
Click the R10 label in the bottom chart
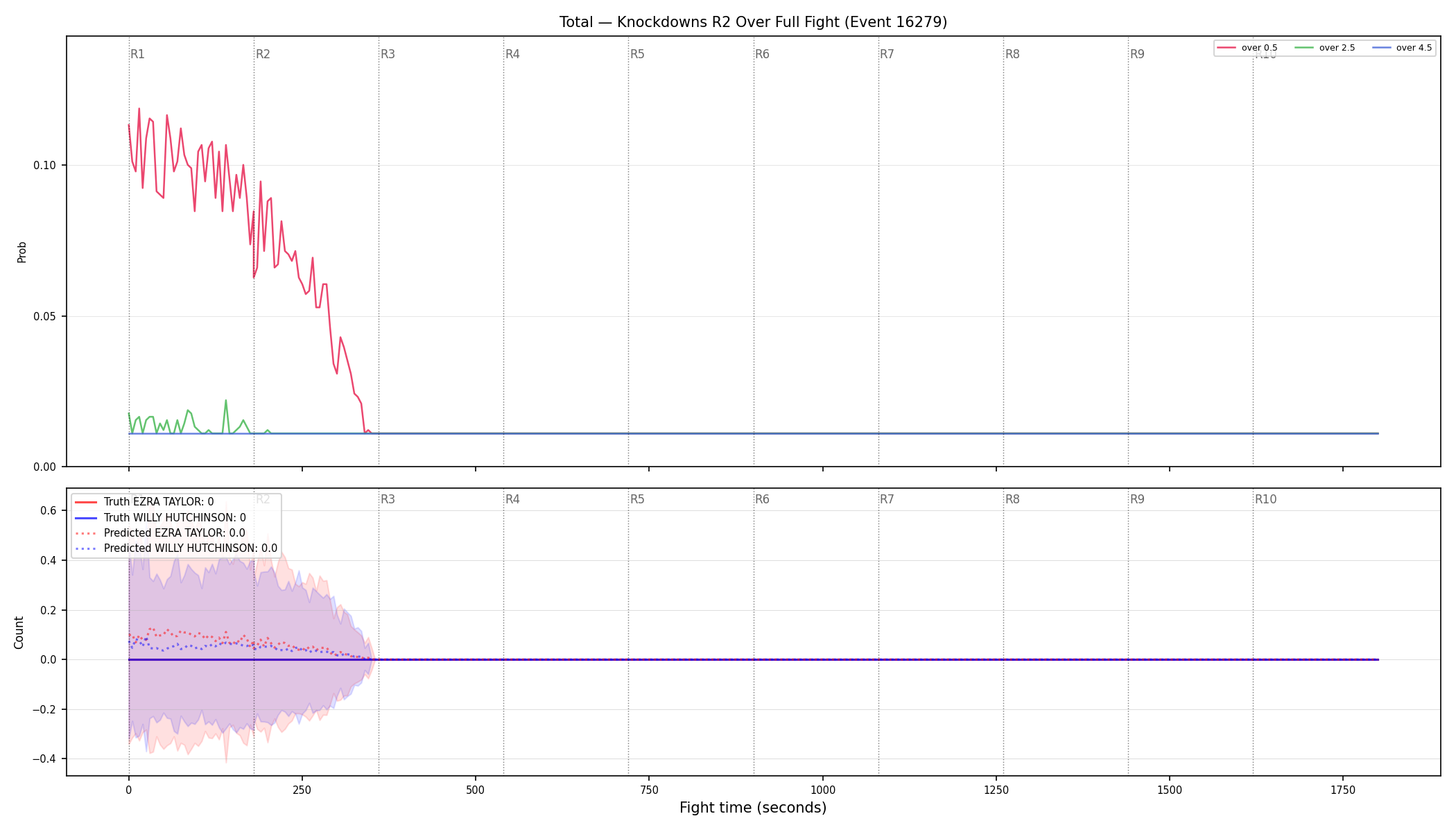click(1265, 499)
